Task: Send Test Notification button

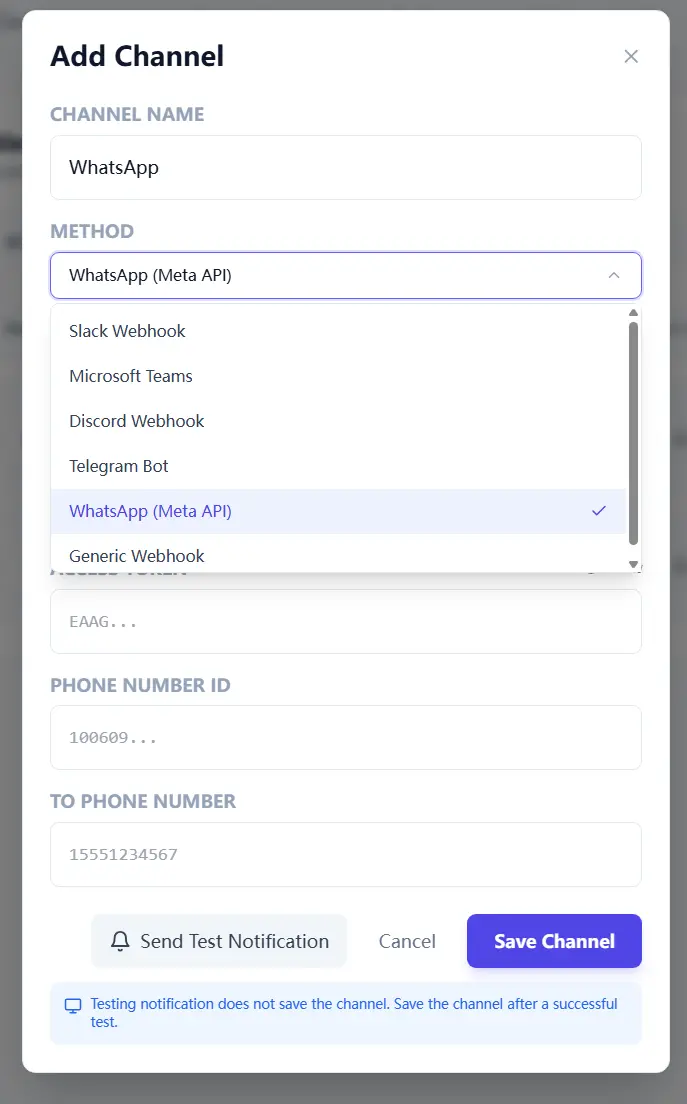Action: tap(219, 941)
